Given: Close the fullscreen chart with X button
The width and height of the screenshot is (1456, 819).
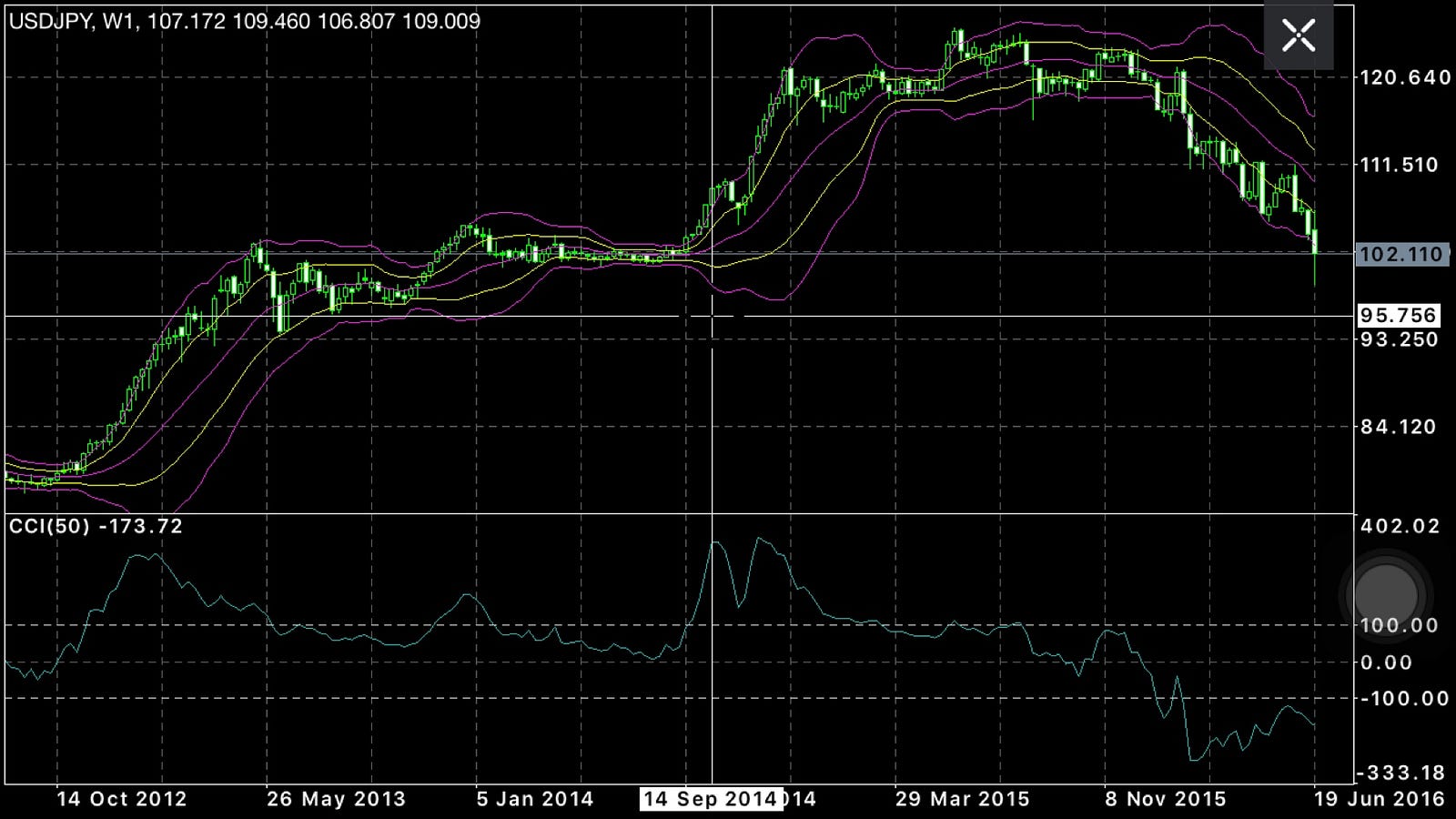Looking at the screenshot, I should tap(1299, 36).
